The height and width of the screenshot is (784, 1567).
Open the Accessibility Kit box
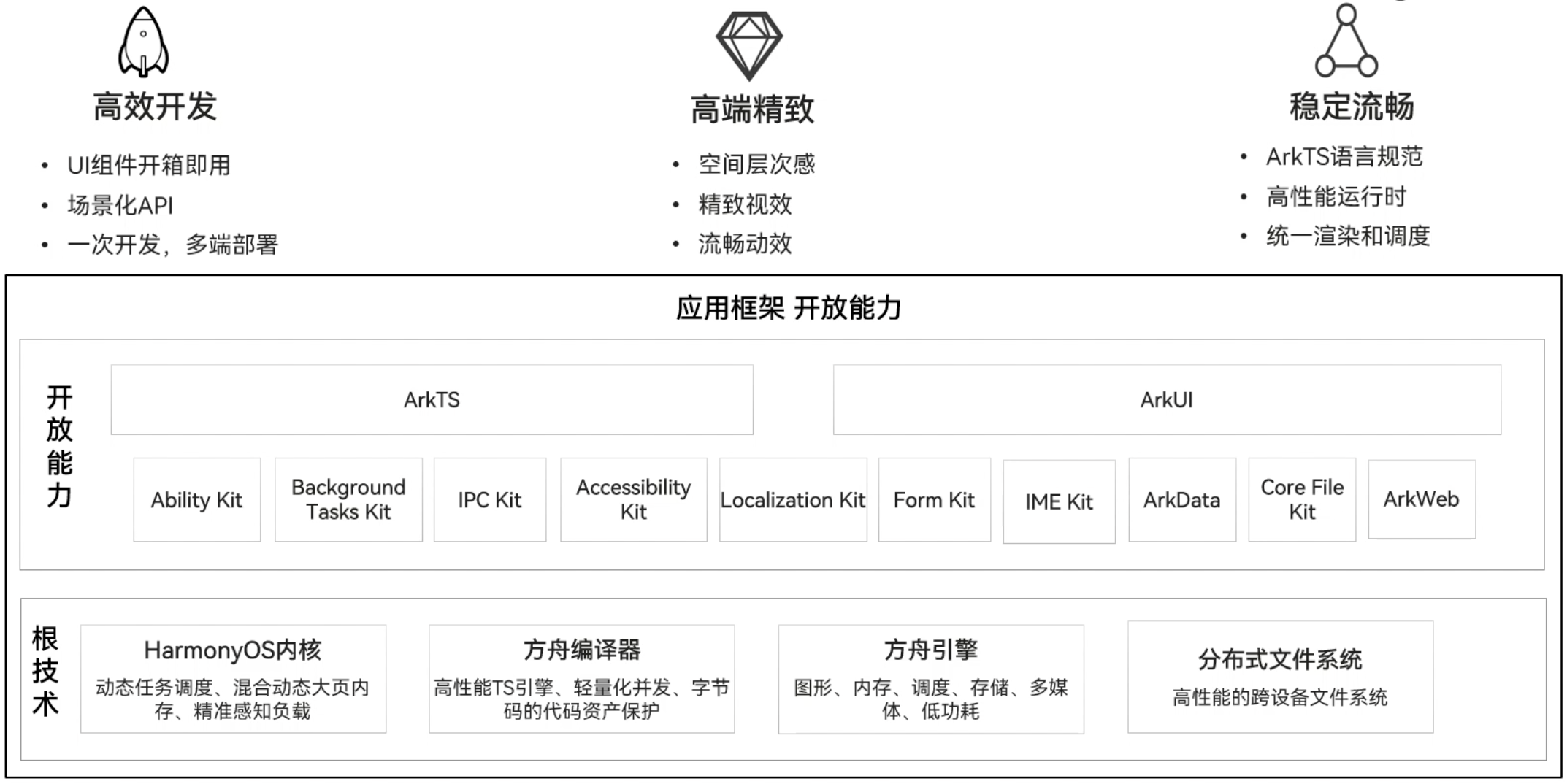634,500
